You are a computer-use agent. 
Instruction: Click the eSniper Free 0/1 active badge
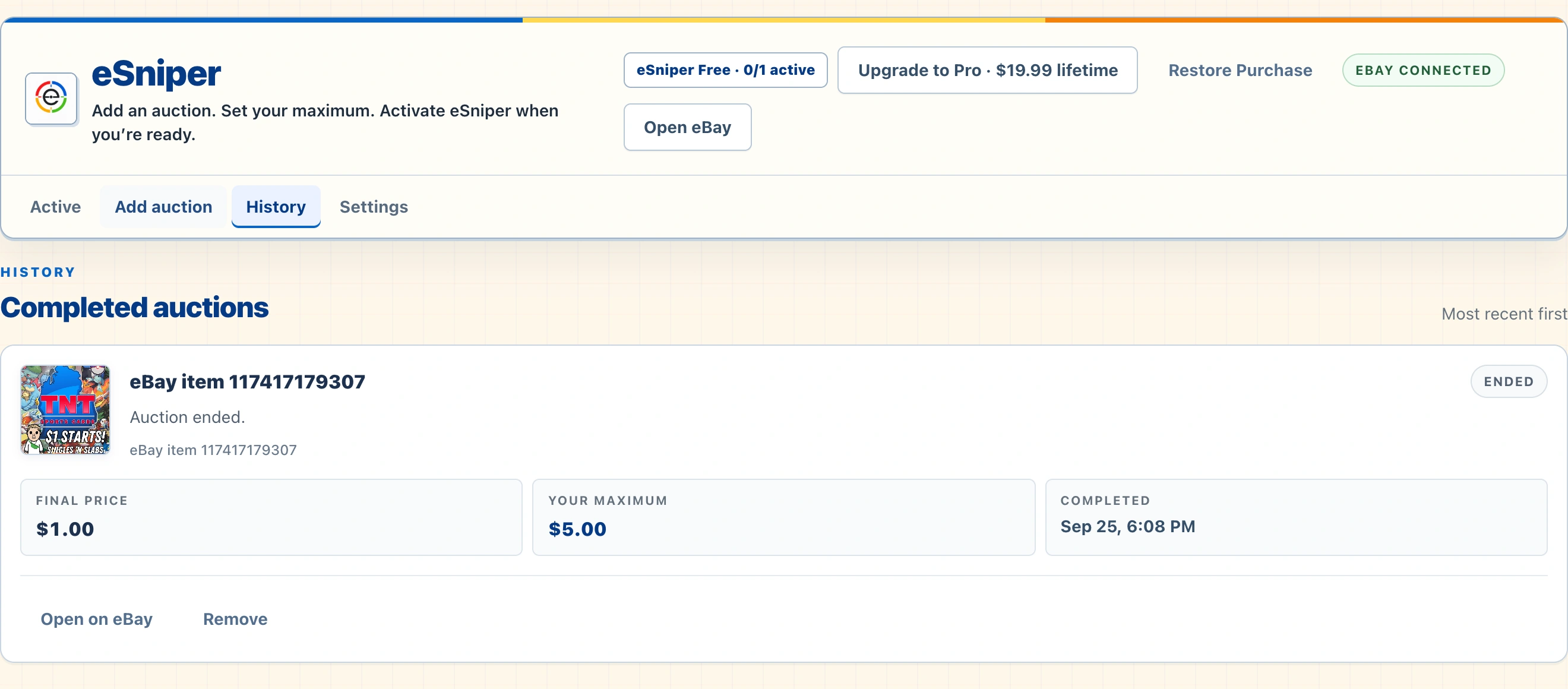(726, 70)
